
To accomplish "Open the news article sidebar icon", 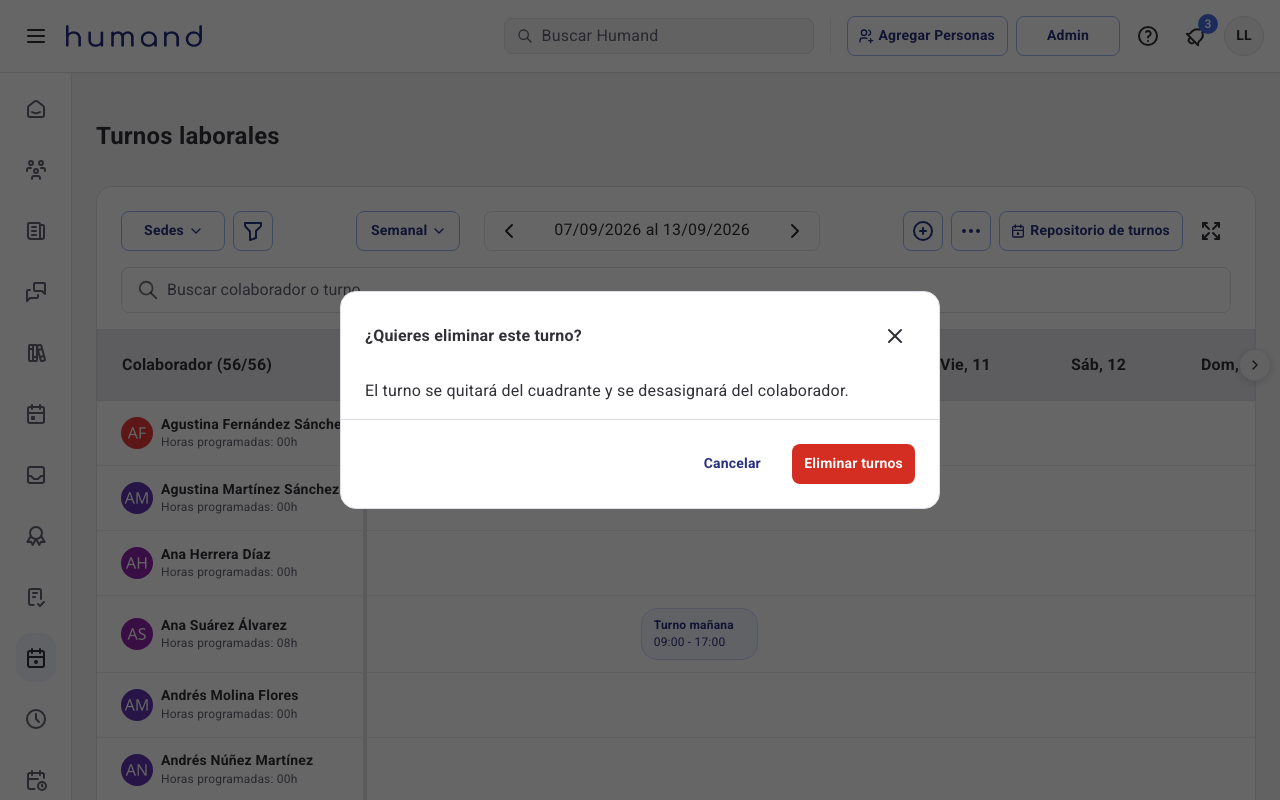I will tap(36, 231).
